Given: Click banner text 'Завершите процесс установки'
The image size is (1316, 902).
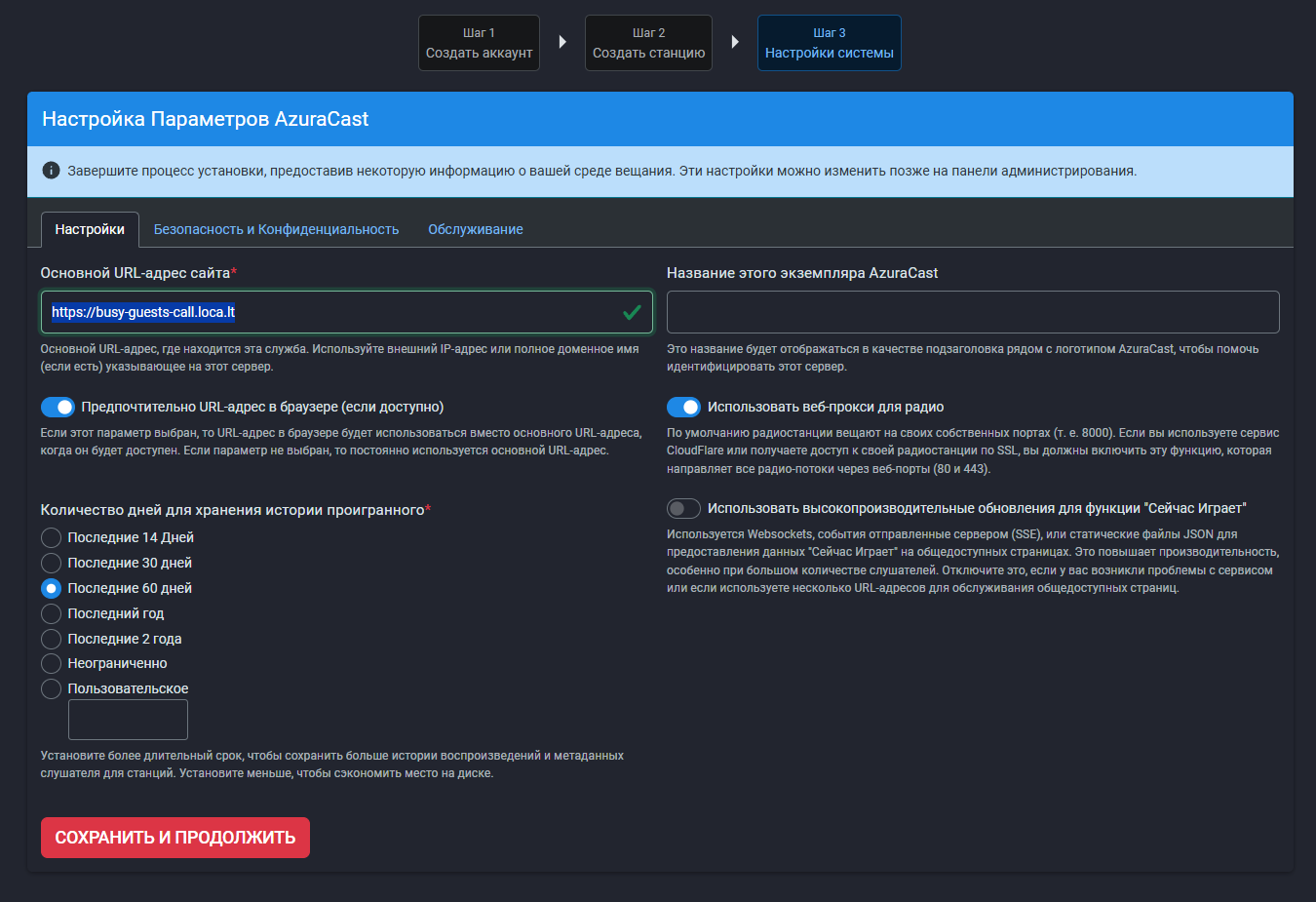Looking at the screenshot, I should [x=601, y=171].
